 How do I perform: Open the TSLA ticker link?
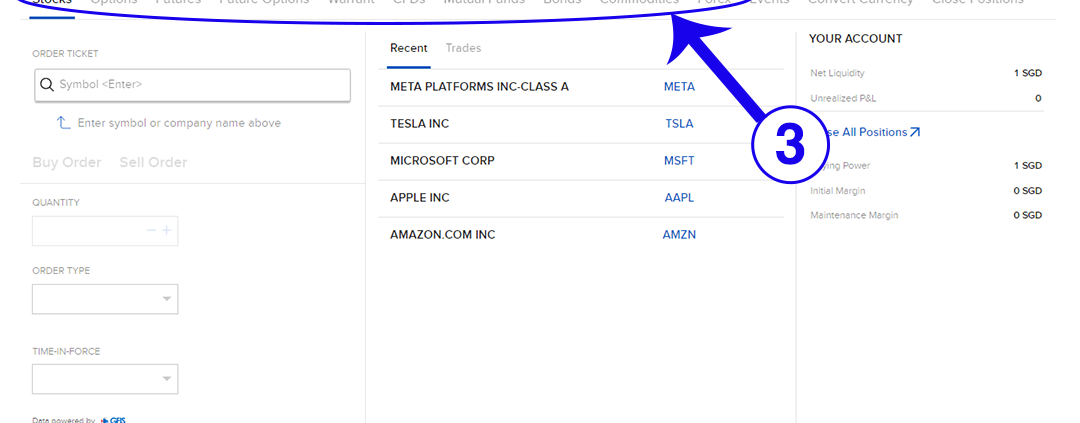(679, 124)
